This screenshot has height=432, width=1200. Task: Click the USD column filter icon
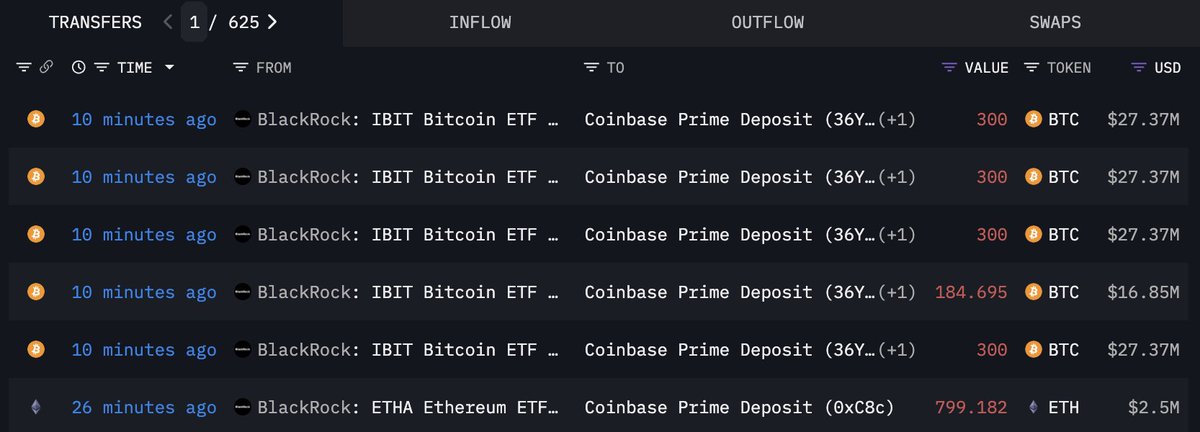(1138, 68)
